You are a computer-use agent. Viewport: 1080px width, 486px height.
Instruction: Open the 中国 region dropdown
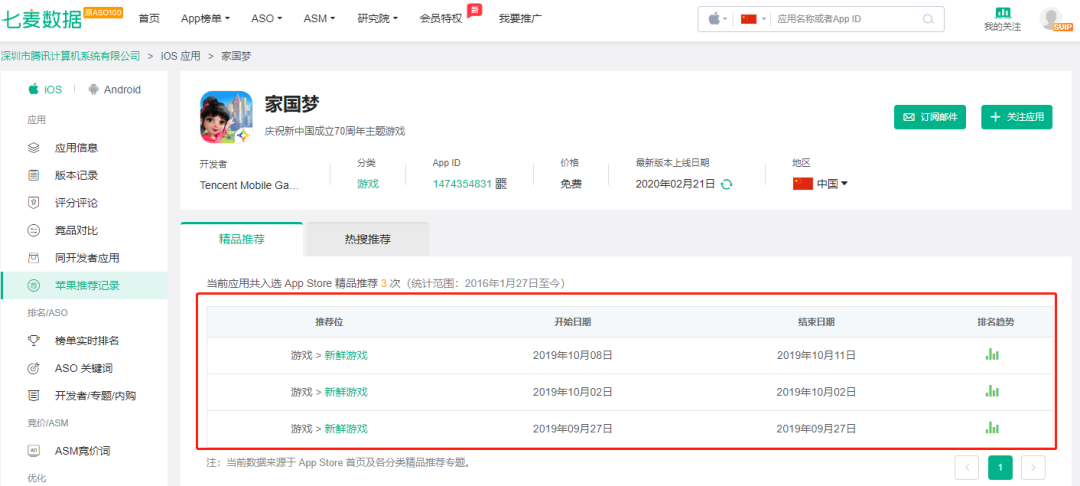820,184
